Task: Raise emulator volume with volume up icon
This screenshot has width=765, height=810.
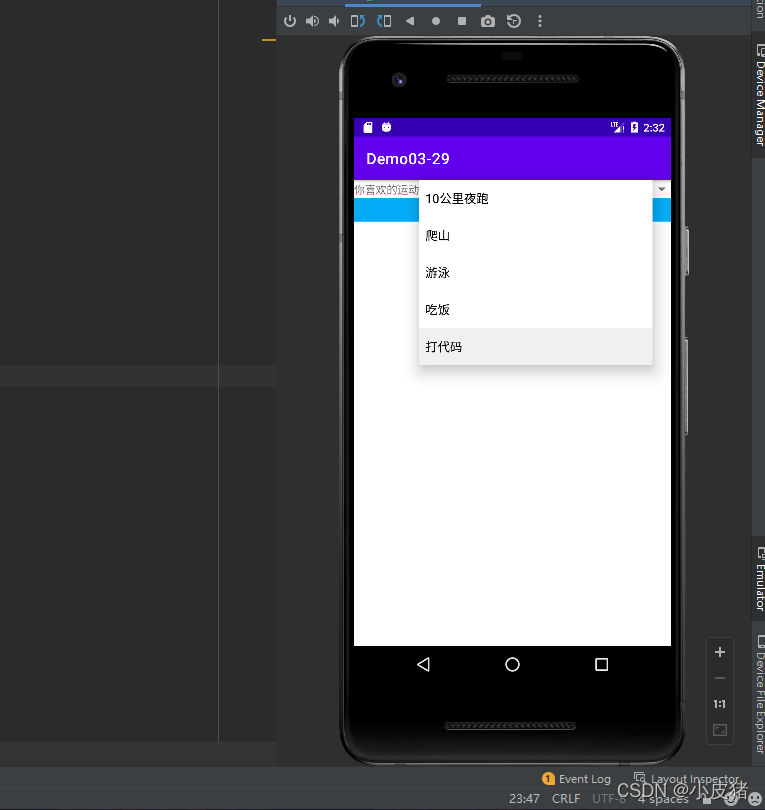Action: pyautogui.click(x=313, y=21)
